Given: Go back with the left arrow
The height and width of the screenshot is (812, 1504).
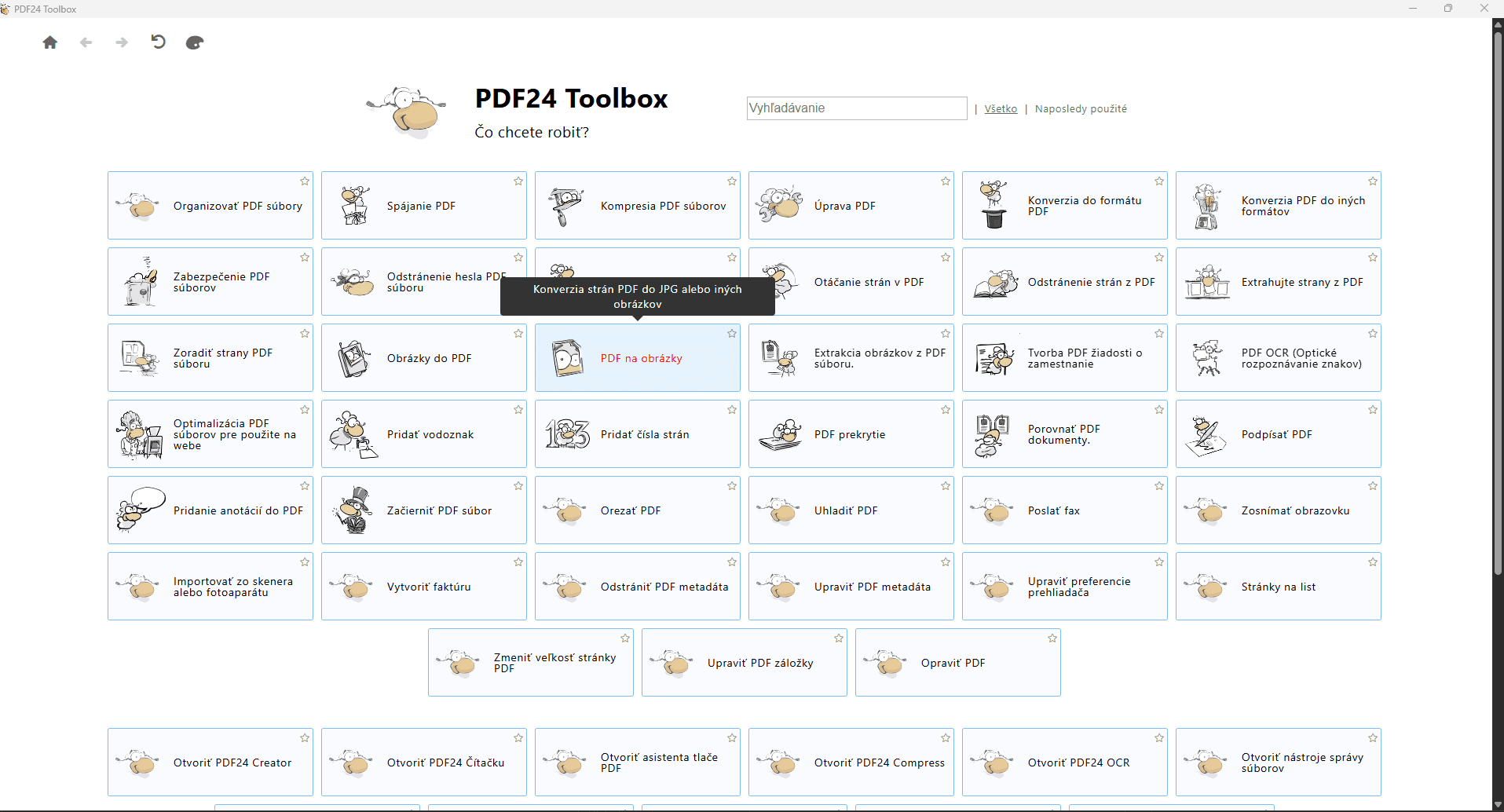Looking at the screenshot, I should pos(86,42).
